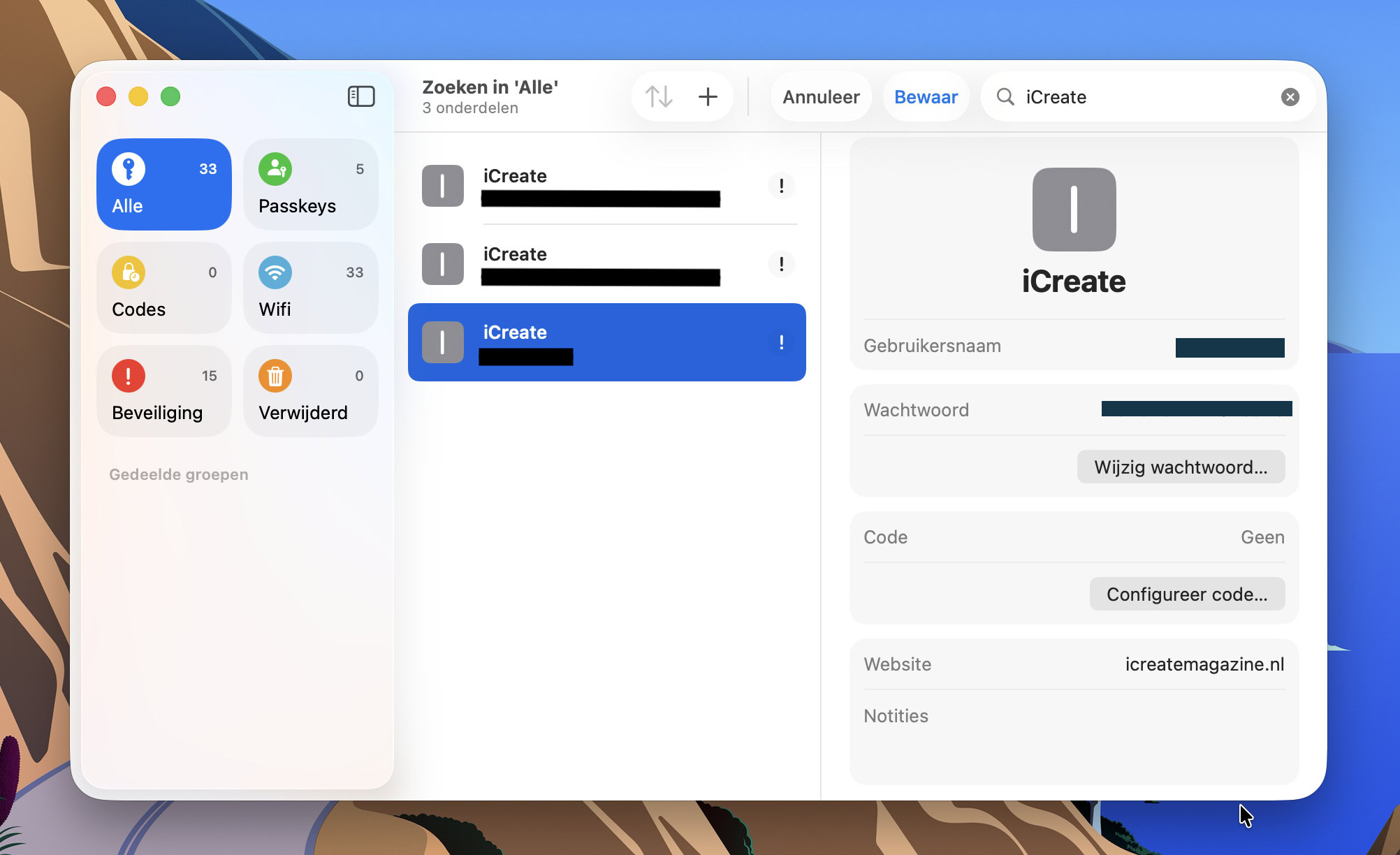Screen dimensions: 1400x855
Task: Select the second iCreate list entry
Action: point(607,264)
